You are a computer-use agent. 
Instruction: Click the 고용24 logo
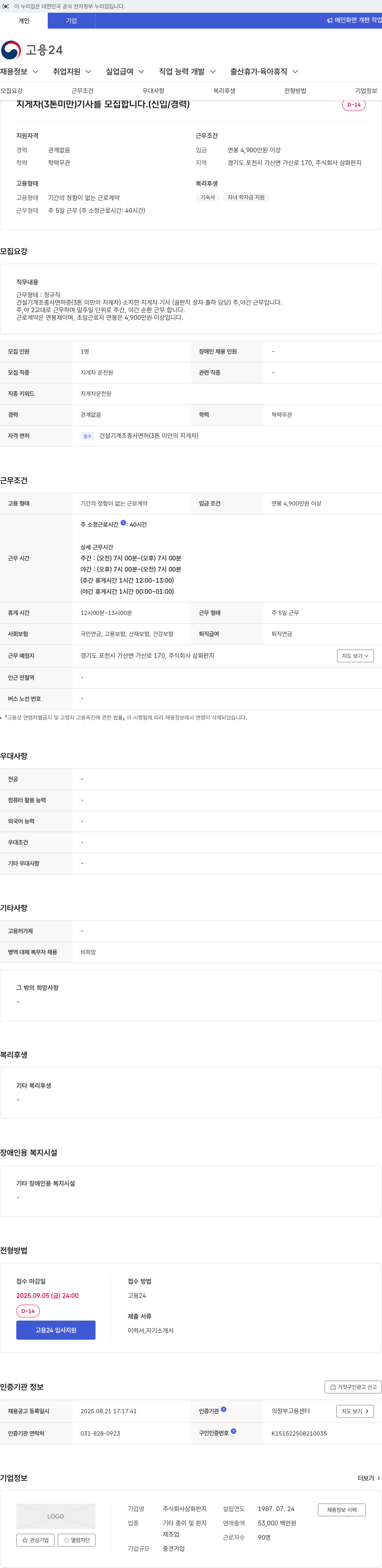(x=32, y=50)
